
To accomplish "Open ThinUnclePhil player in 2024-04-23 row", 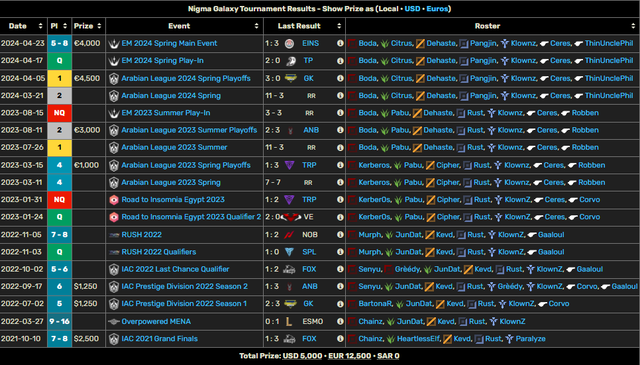I will 609,43.
